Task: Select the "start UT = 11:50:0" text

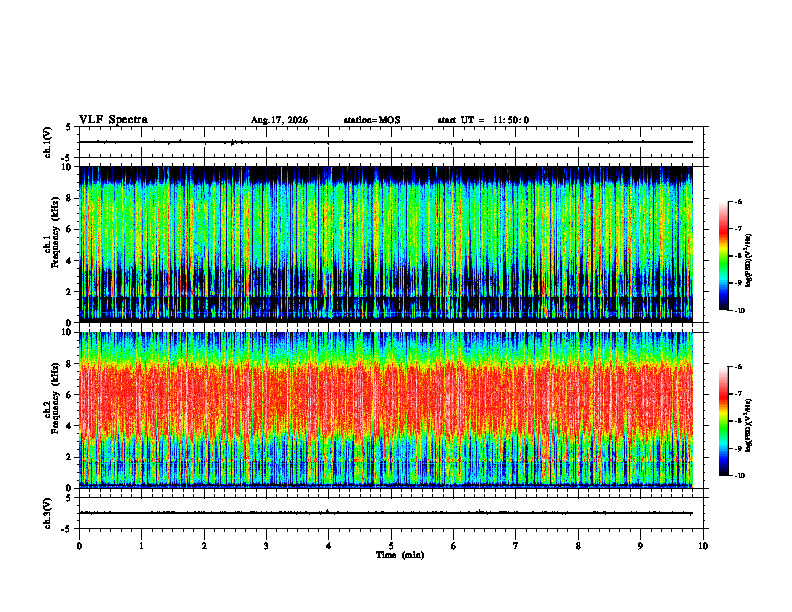Action: point(483,120)
